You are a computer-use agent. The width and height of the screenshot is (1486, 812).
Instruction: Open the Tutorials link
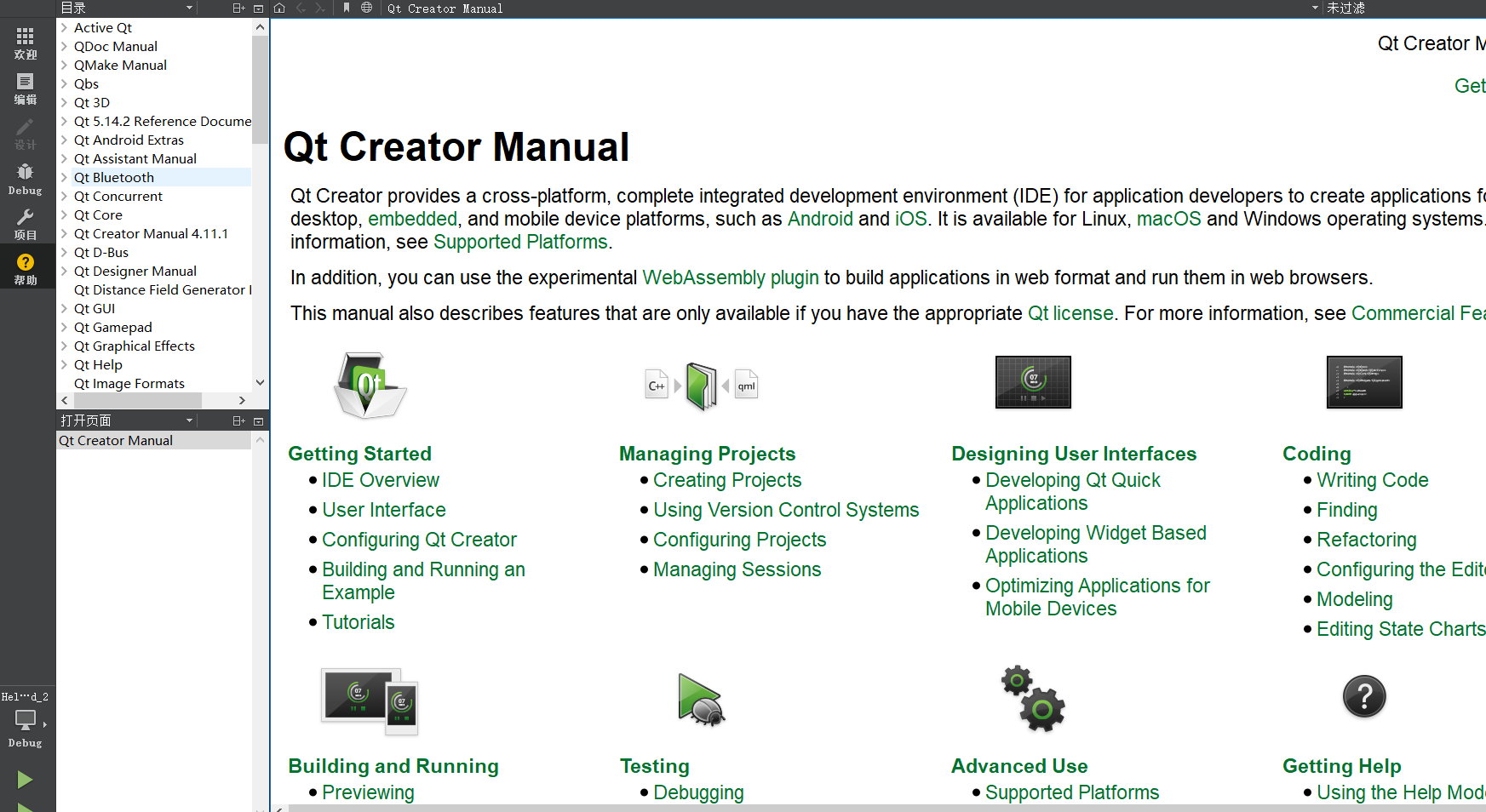click(x=359, y=622)
